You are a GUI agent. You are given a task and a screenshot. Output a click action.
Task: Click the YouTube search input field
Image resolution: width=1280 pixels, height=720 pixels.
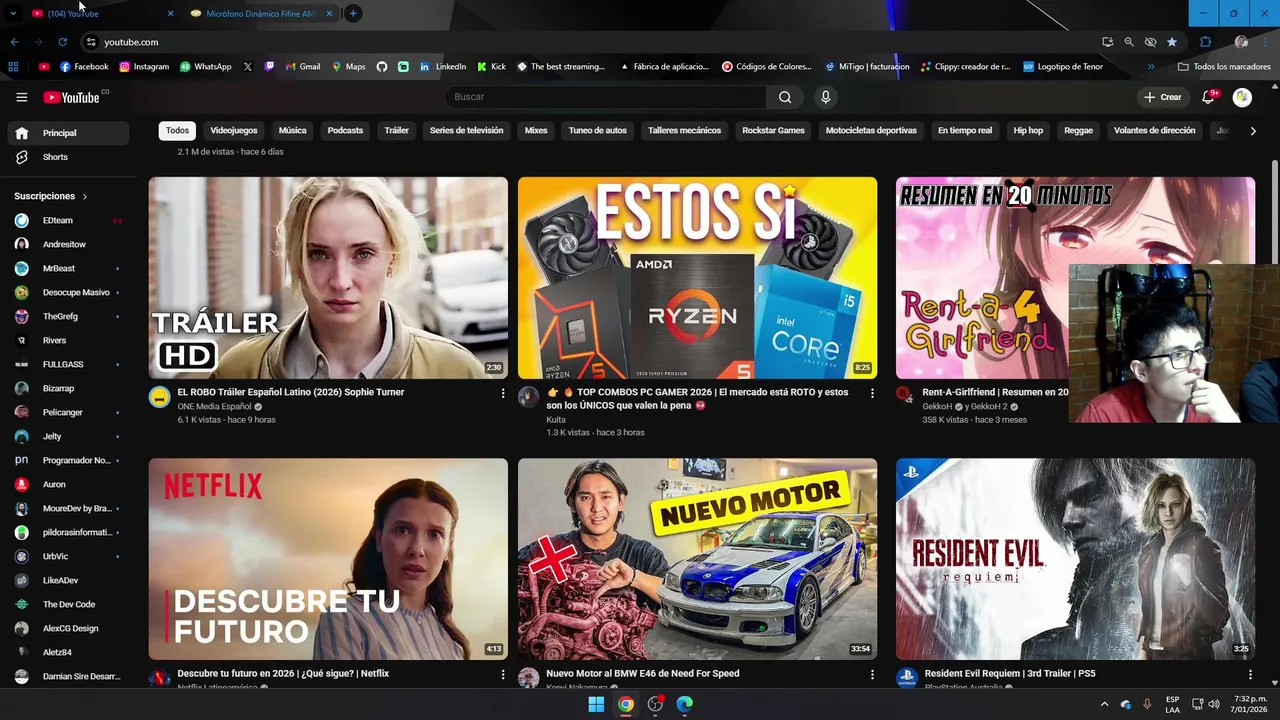pyautogui.click(x=606, y=97)
